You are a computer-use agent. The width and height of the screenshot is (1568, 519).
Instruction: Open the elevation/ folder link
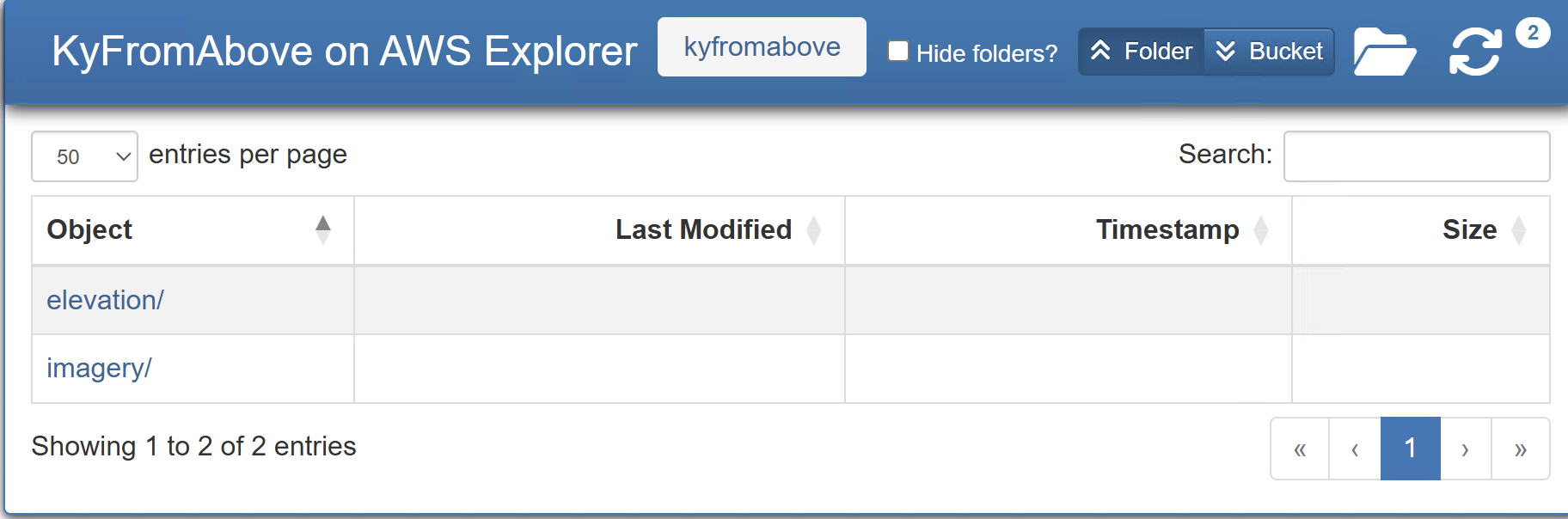coord(105,300)
